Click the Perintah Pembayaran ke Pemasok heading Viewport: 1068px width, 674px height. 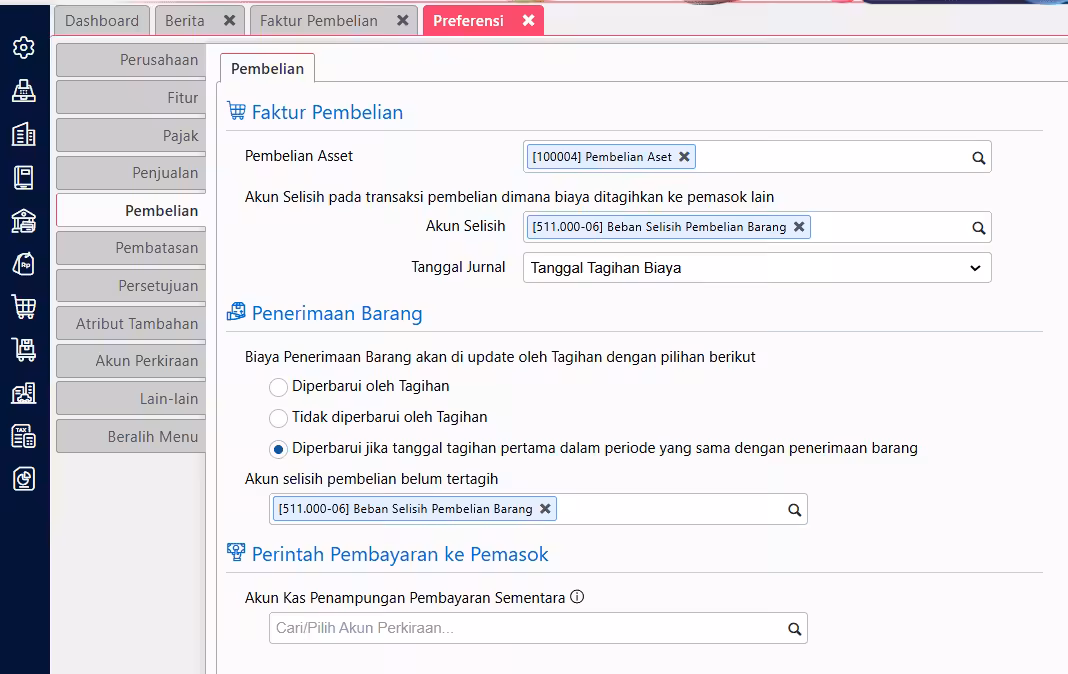400,554
